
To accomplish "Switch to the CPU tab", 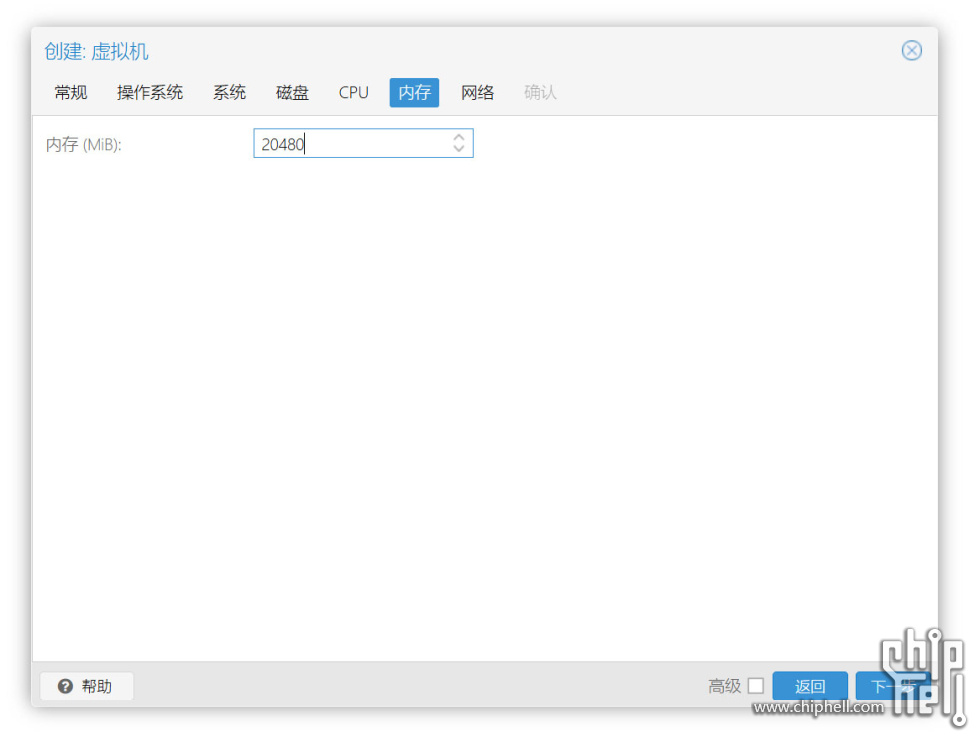I will [x=354, y=93].
